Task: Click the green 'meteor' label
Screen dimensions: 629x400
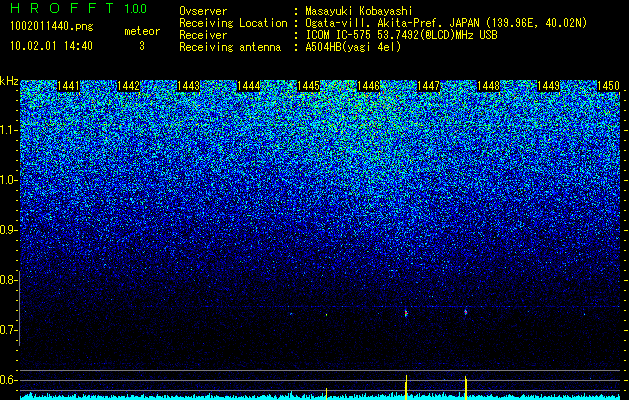Action: coord(142,31)
